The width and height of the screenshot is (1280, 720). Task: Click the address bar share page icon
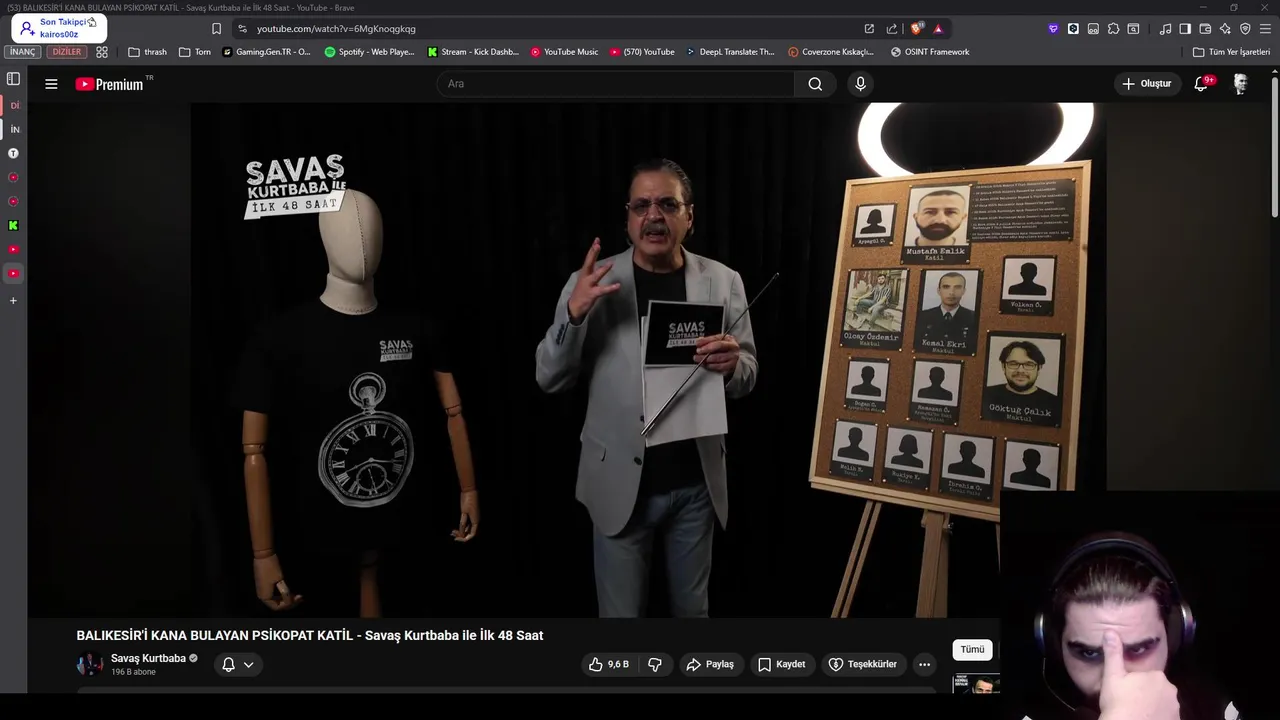892,28
